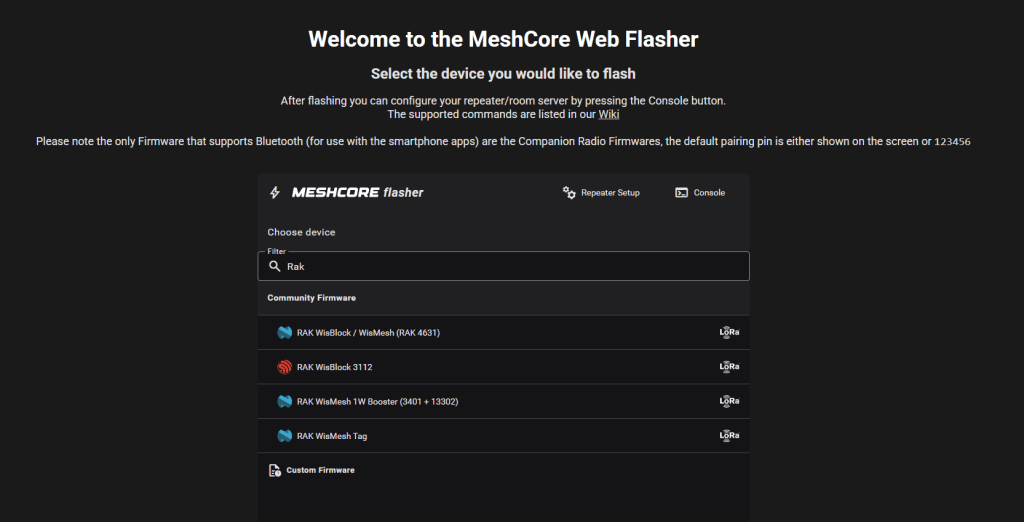Open the Wiki link
Viewport: 1024px width, 522px height.
click(609, 114)
